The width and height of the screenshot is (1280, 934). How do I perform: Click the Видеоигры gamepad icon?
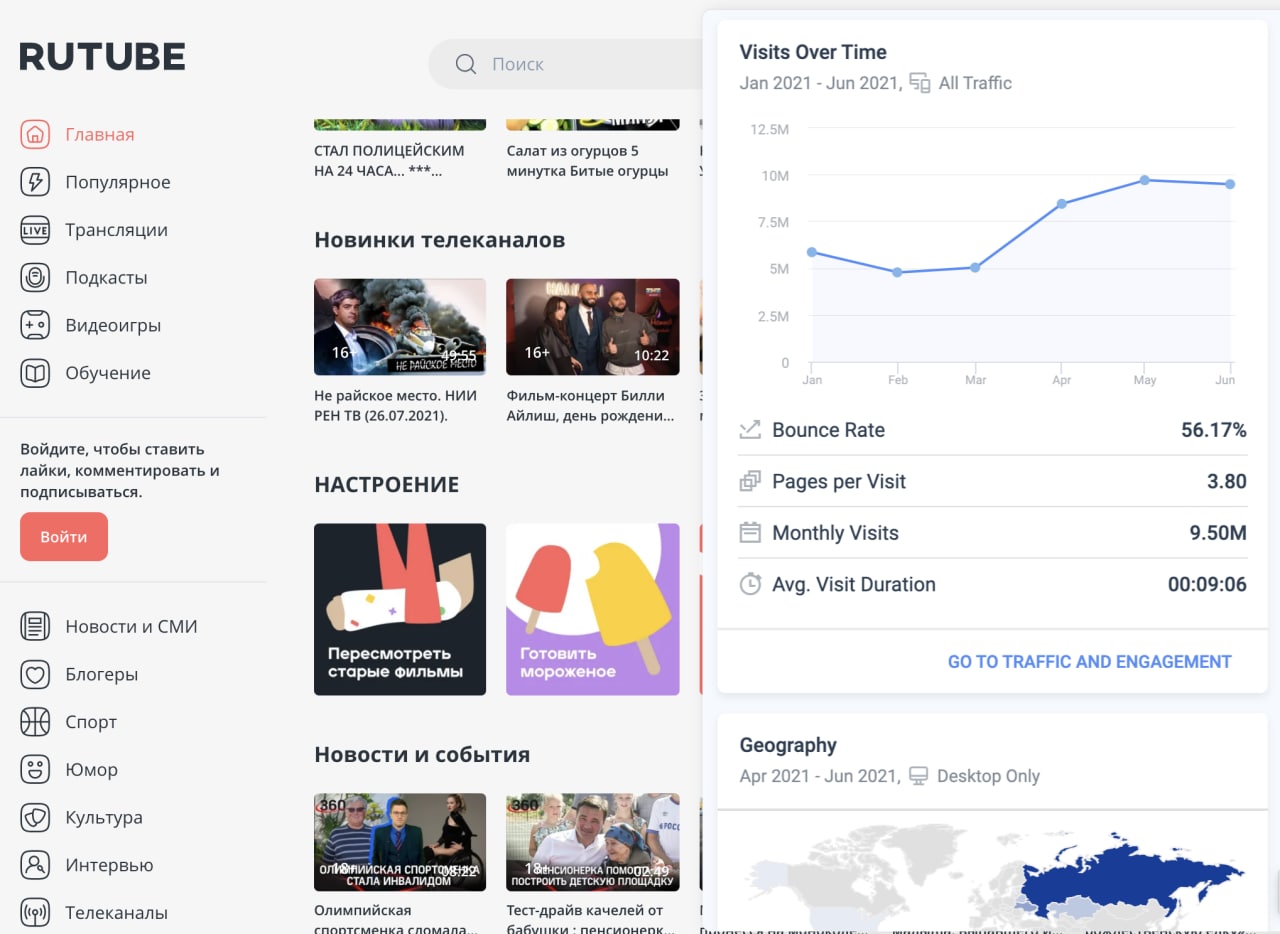[x=35, y=325]
